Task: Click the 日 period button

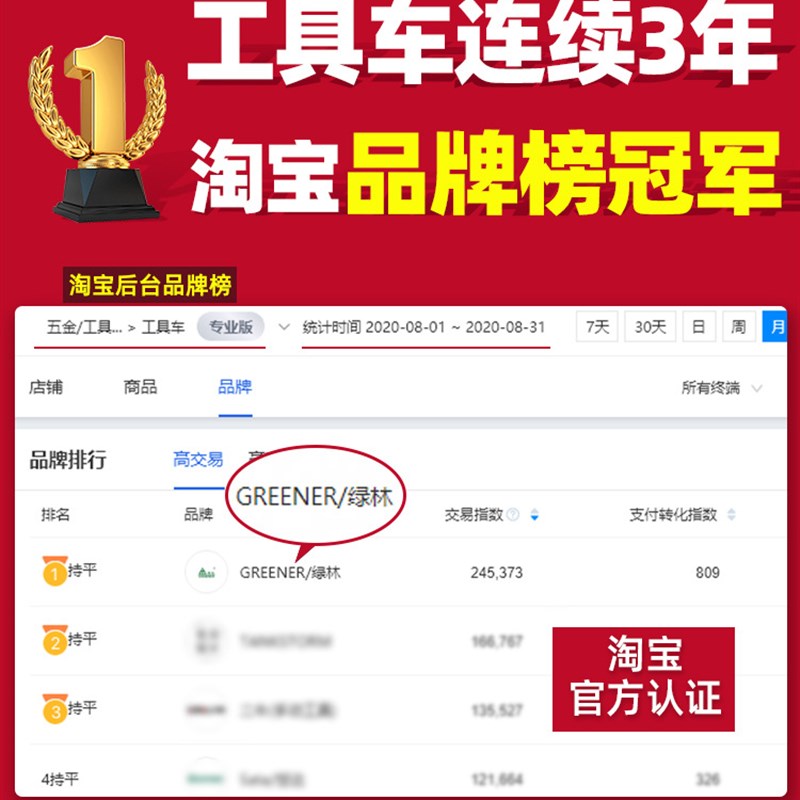Action: pos(699,327)
